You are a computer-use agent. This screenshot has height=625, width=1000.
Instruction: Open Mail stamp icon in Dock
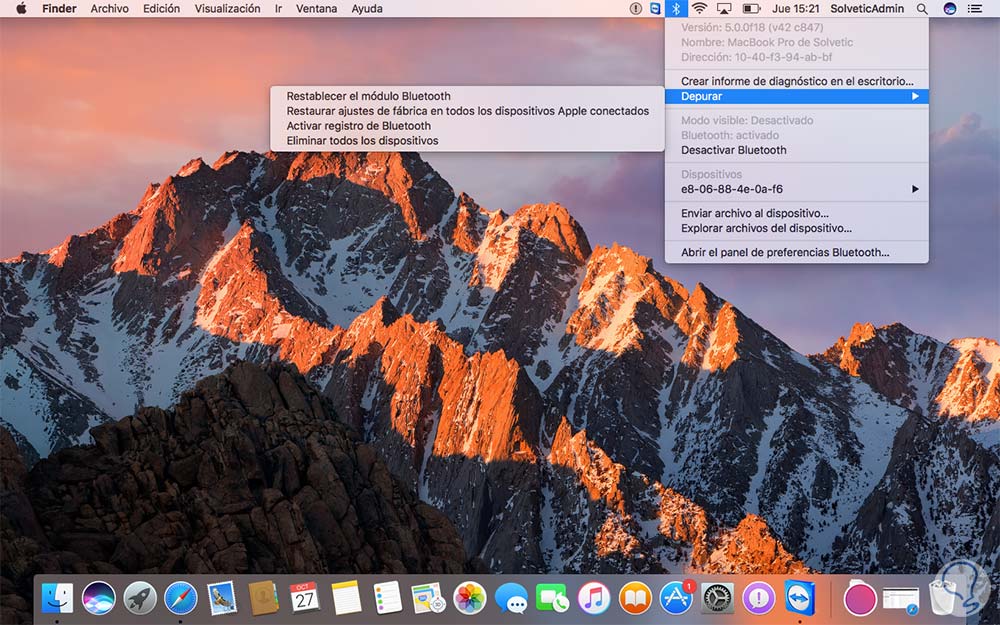[222, 598]
